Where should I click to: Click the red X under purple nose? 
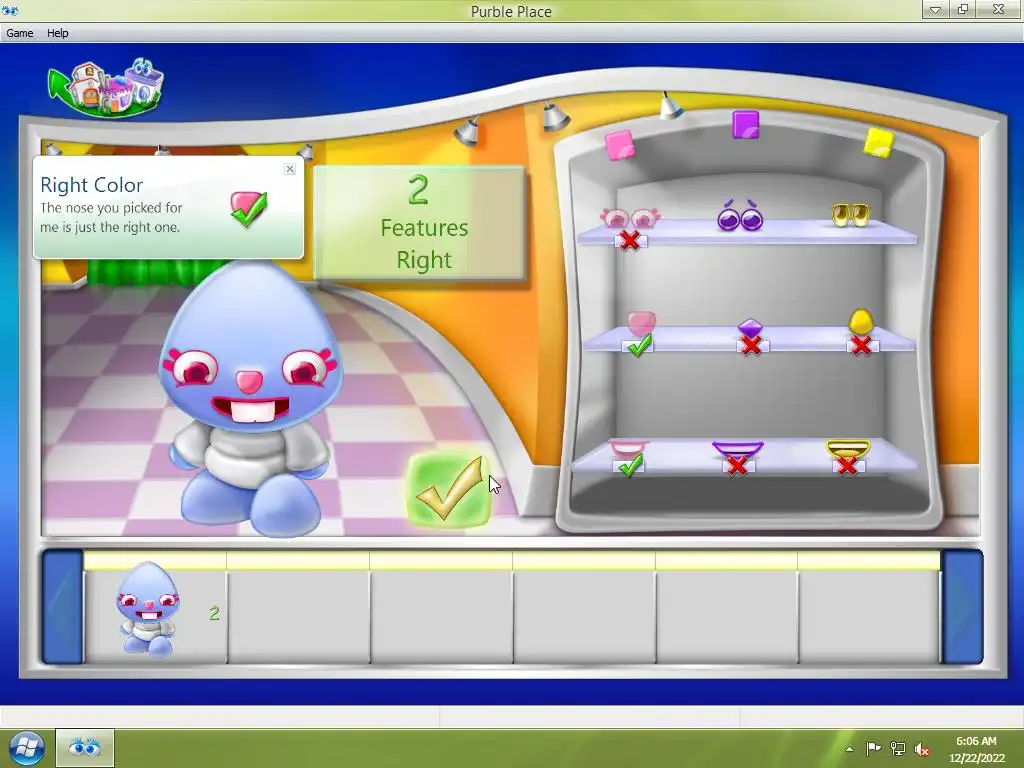click(x=751, y=345)
